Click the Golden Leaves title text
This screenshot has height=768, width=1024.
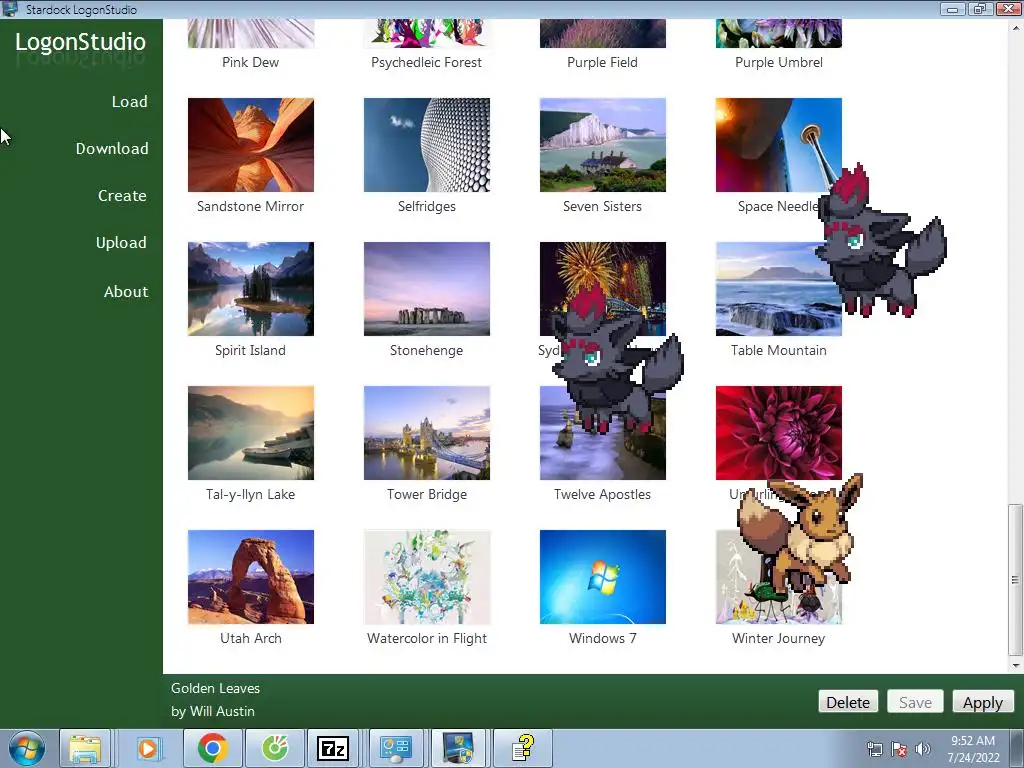coord(216,688)
